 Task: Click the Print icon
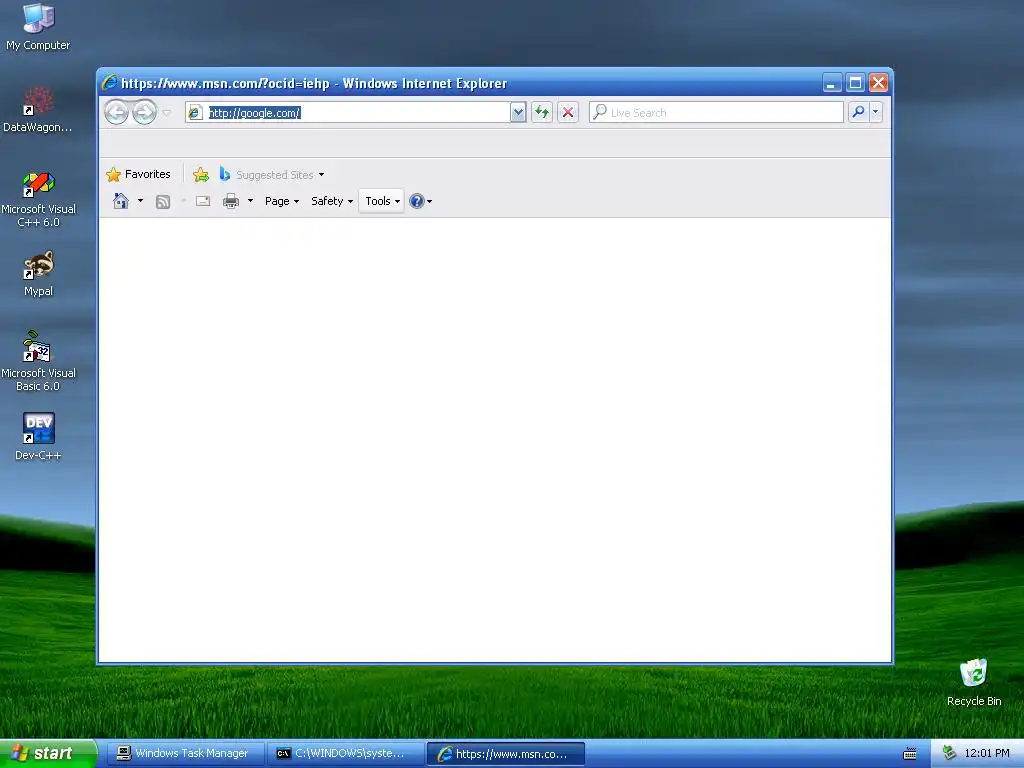point(231,201)
